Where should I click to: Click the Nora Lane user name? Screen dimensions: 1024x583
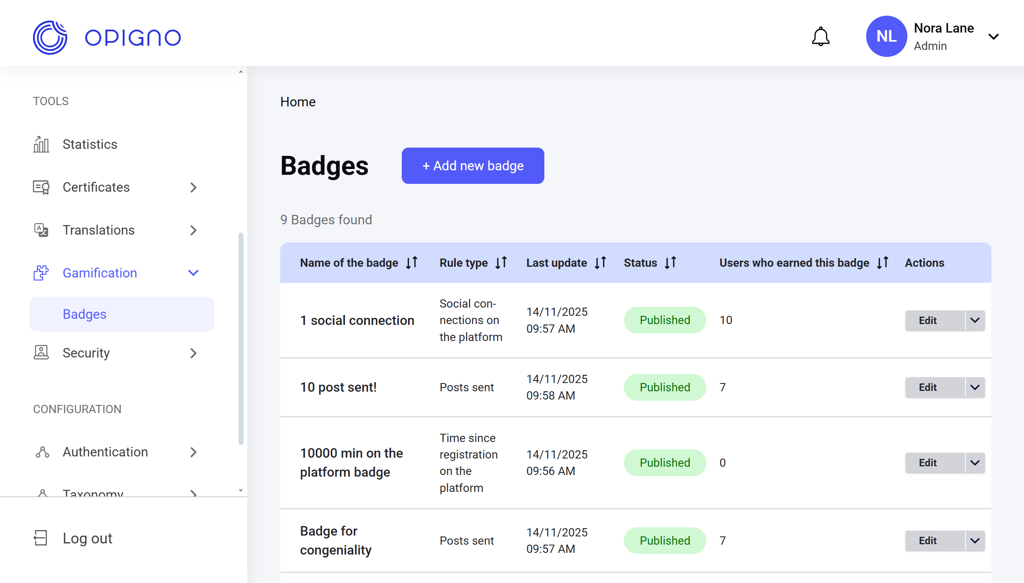[x=944, y=28]
